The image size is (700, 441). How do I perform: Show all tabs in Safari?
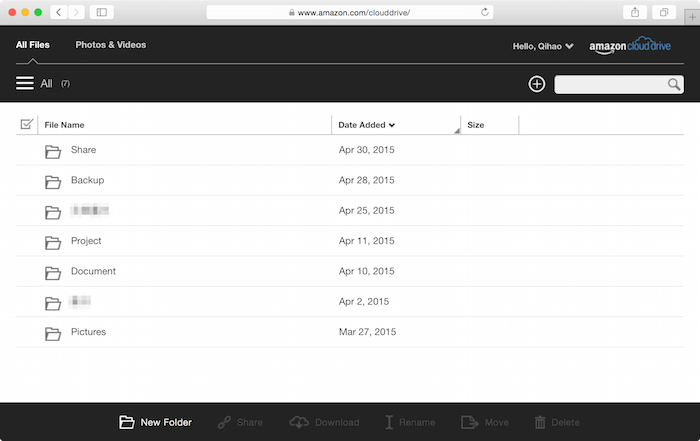coord(664,12)
